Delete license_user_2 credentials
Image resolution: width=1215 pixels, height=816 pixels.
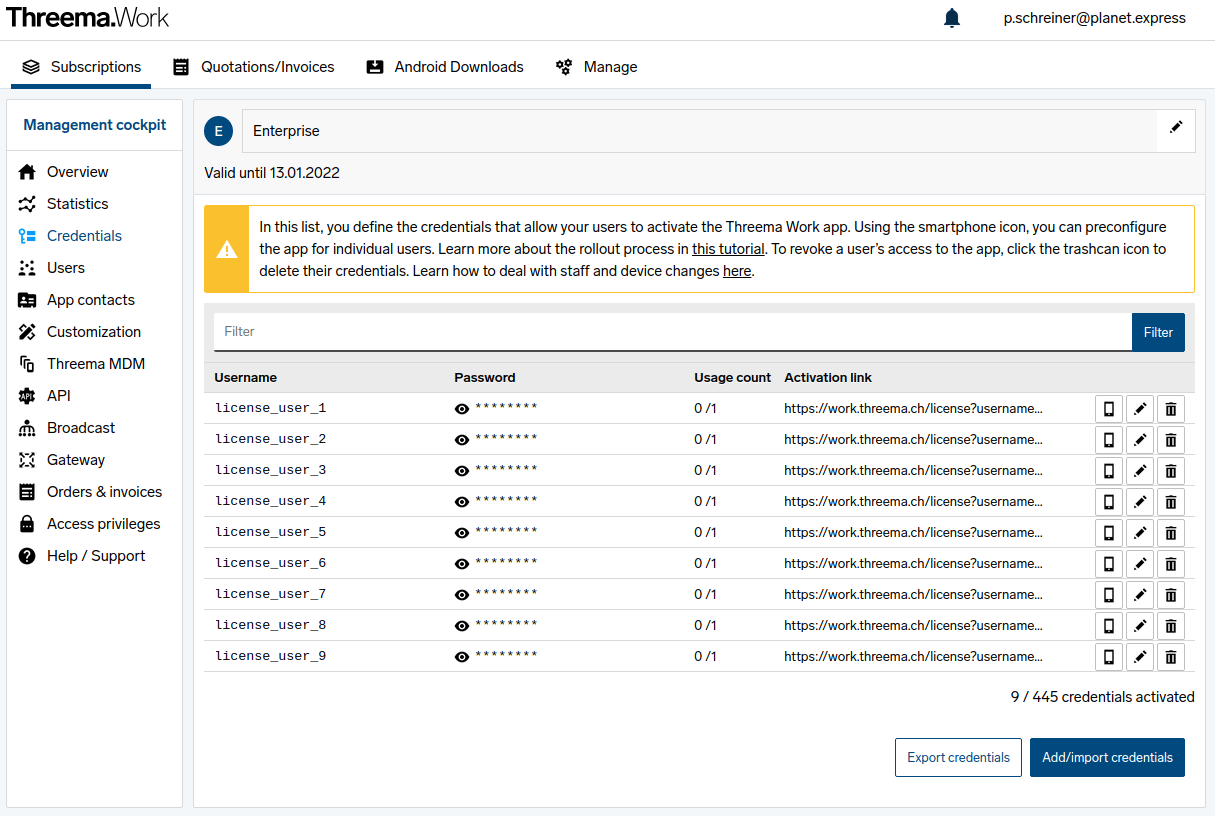(1170, 439)
